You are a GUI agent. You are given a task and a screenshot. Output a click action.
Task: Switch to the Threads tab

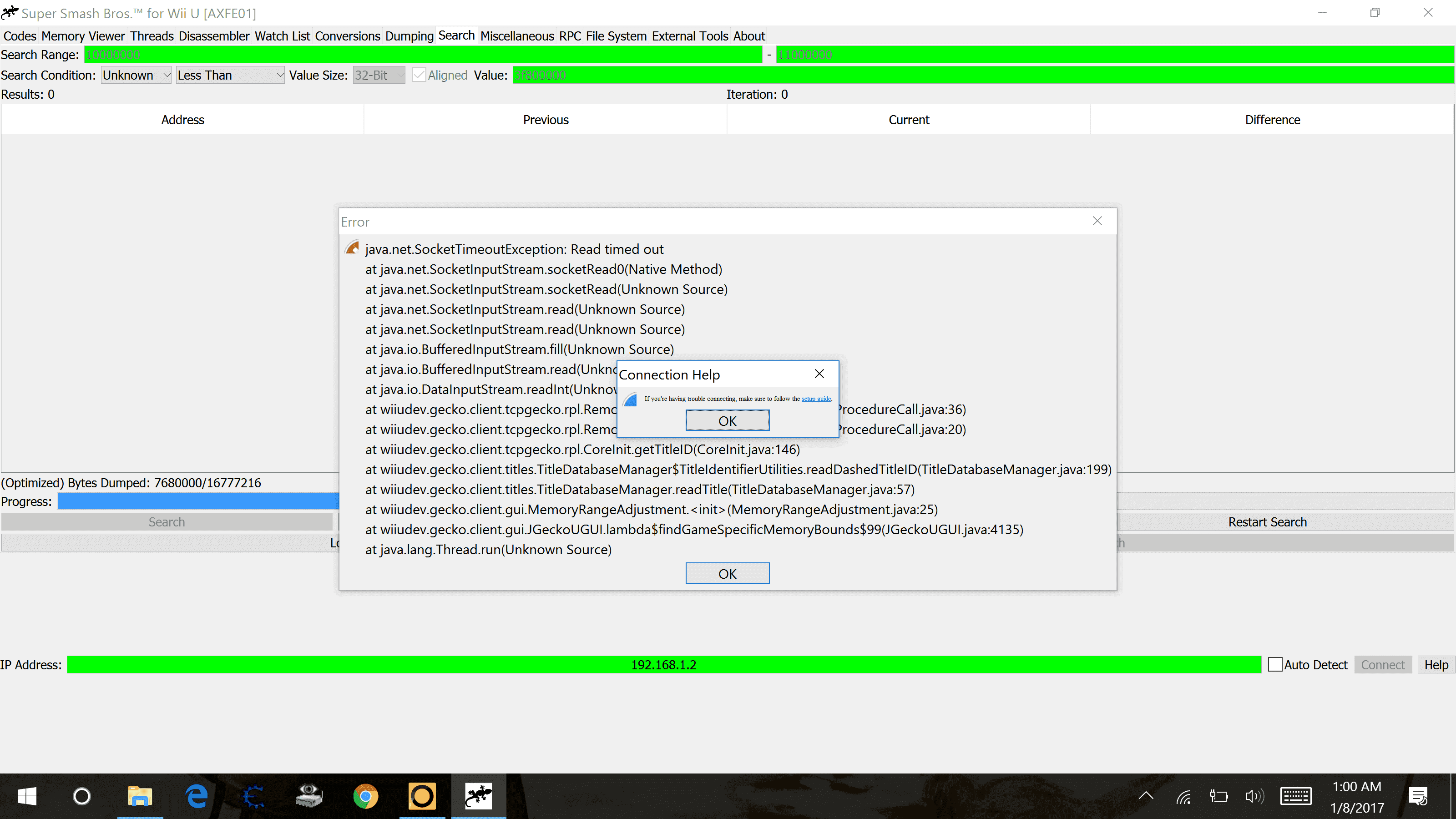point(152,36)
